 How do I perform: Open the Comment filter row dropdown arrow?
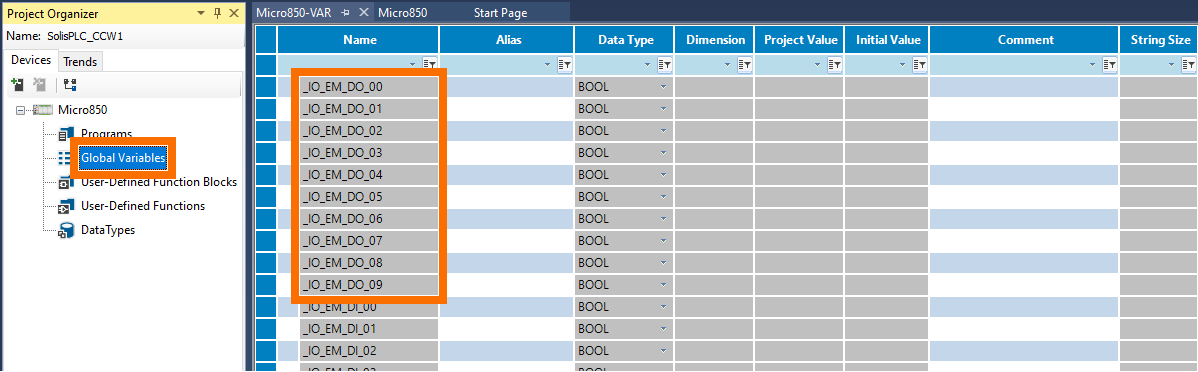point(1094,65)
